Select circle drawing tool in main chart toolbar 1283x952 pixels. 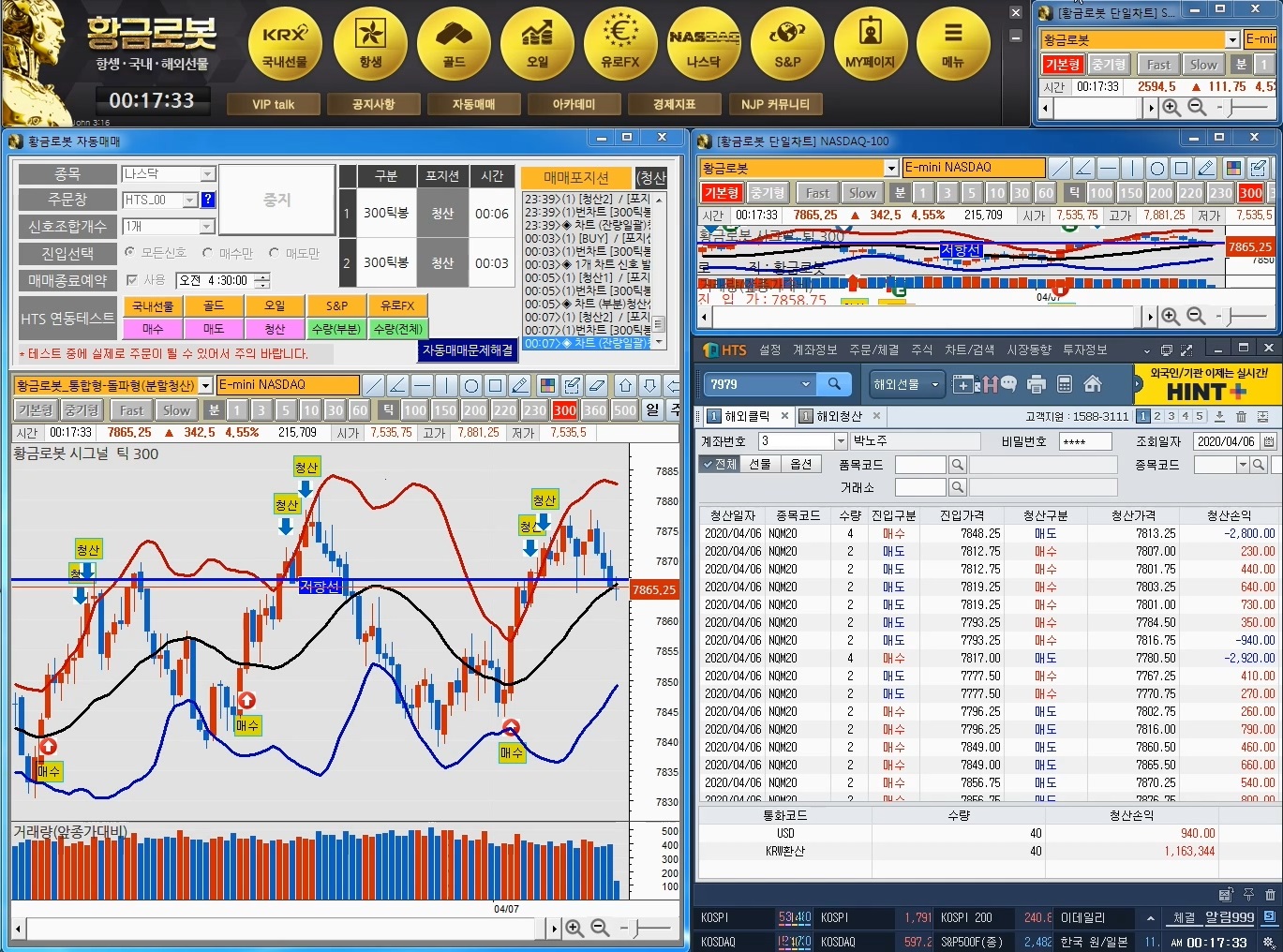tap(470, 385)
